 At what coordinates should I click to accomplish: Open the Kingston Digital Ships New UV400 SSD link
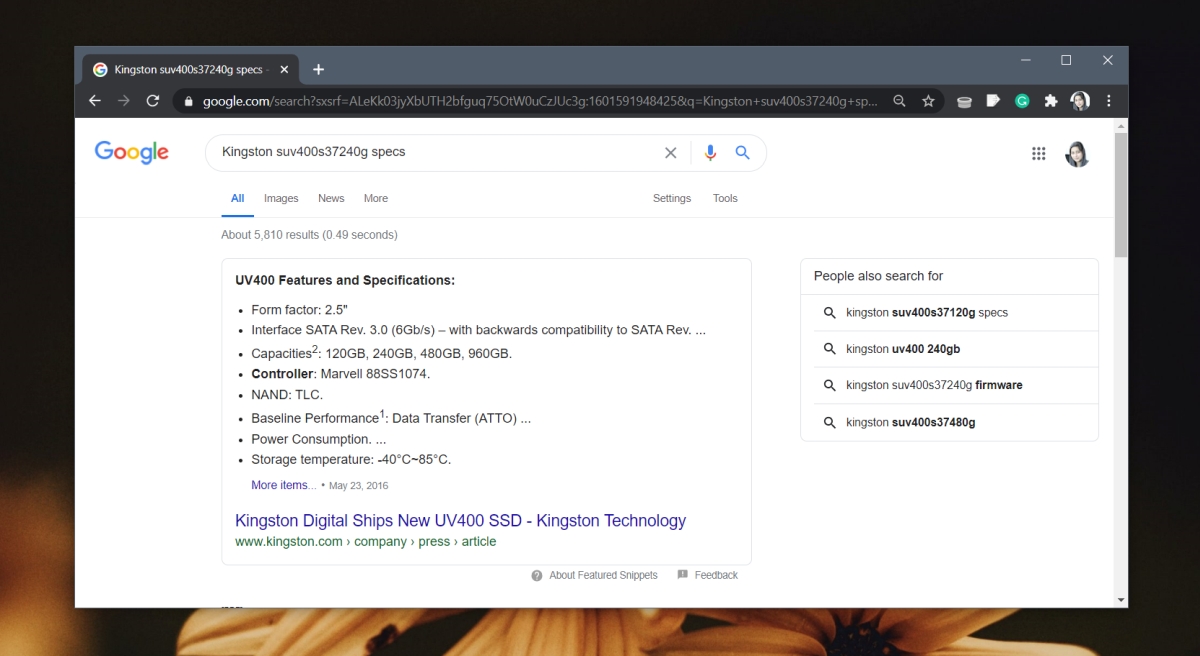[x=460, y=520]
